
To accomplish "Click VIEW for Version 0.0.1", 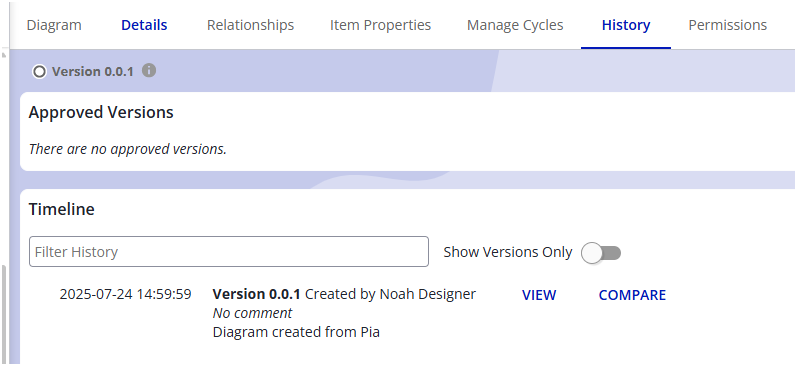I will coord(539,295).
